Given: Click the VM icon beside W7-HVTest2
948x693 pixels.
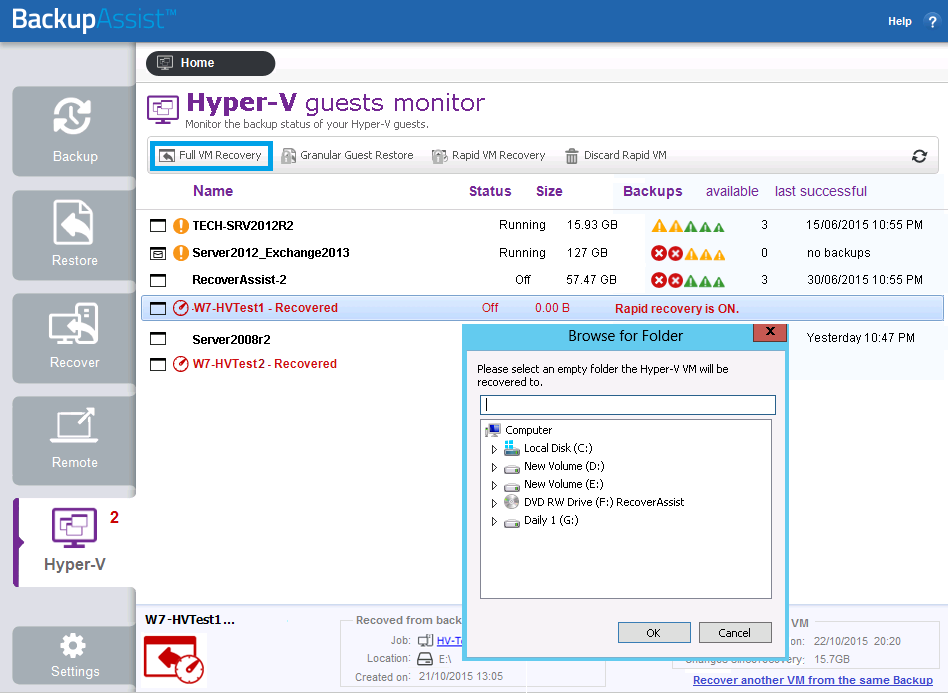Looking at the screenshot, I should (x=158, y=365).
